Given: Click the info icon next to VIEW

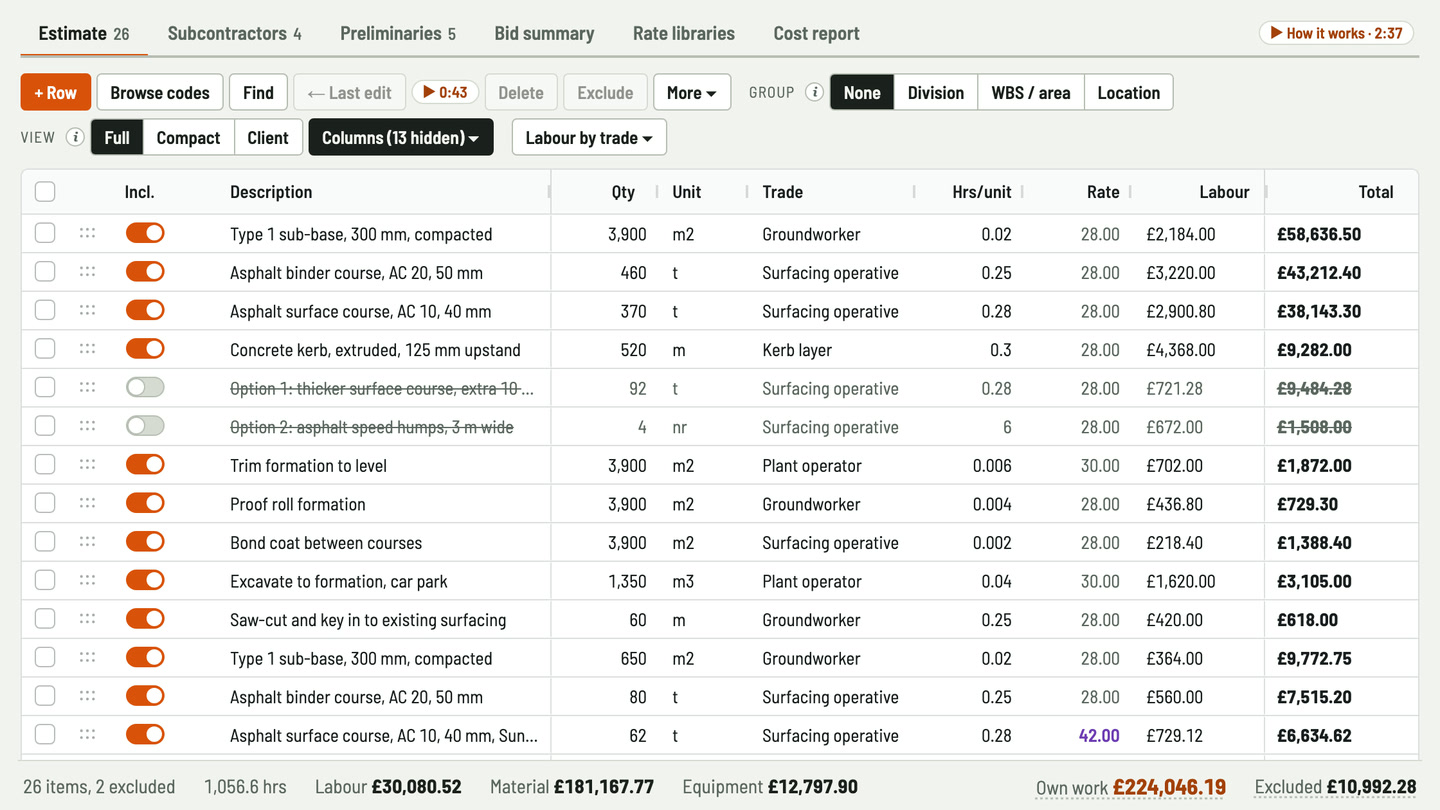Looking at the screenshot, I should tap(75, 138).
